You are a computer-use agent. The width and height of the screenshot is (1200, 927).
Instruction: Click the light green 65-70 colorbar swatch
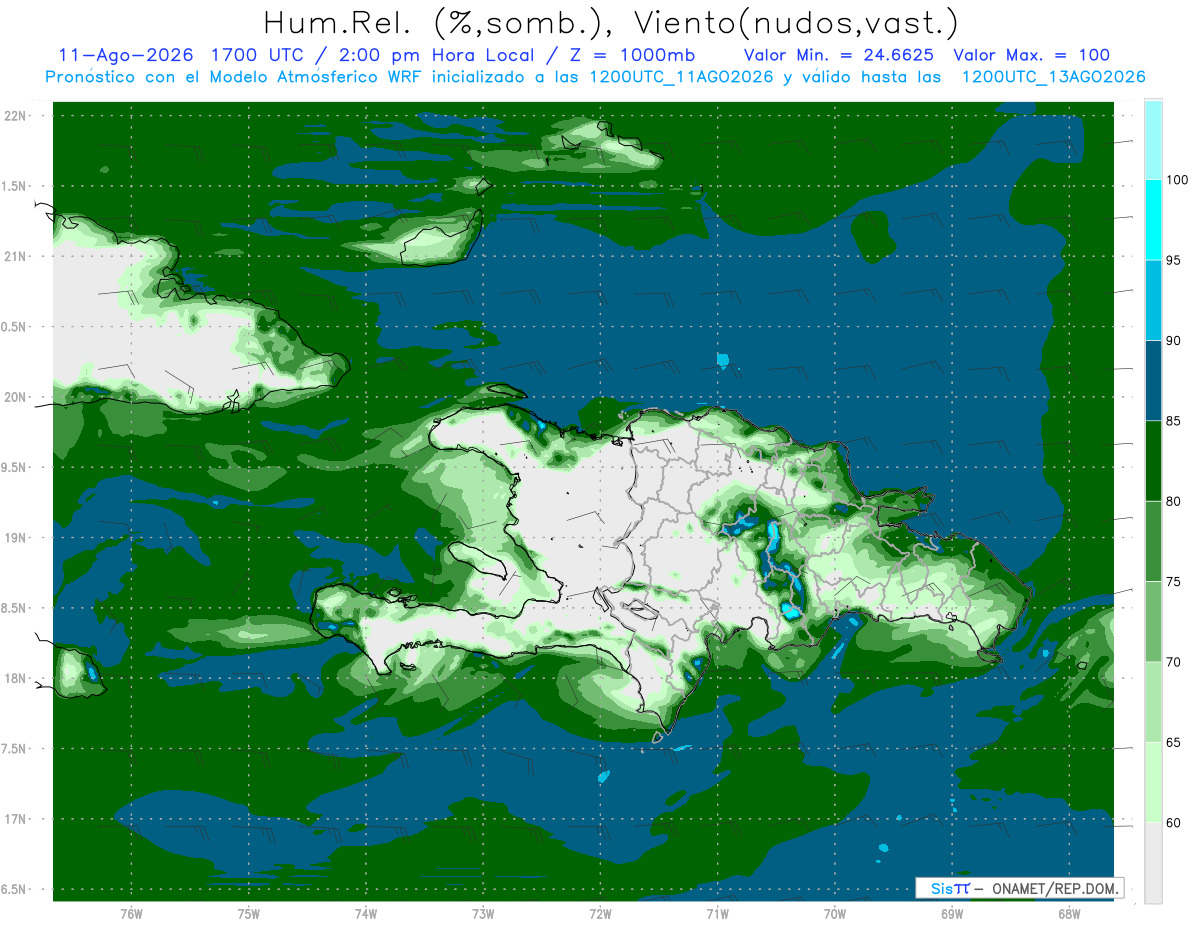click(1153, 702)
